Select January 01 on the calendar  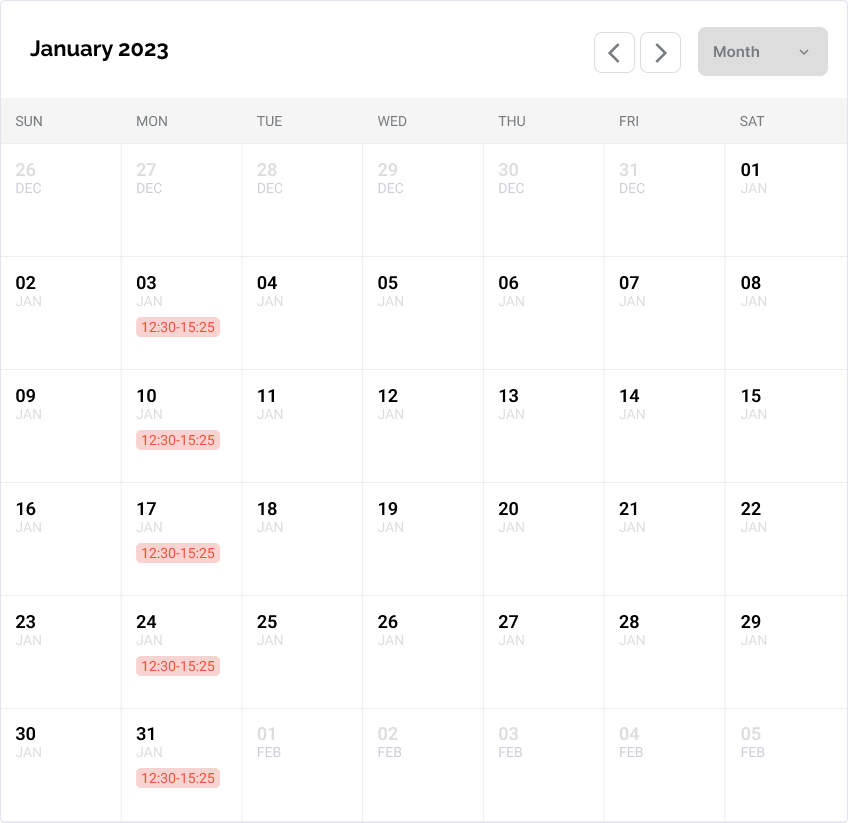(785, 199)
